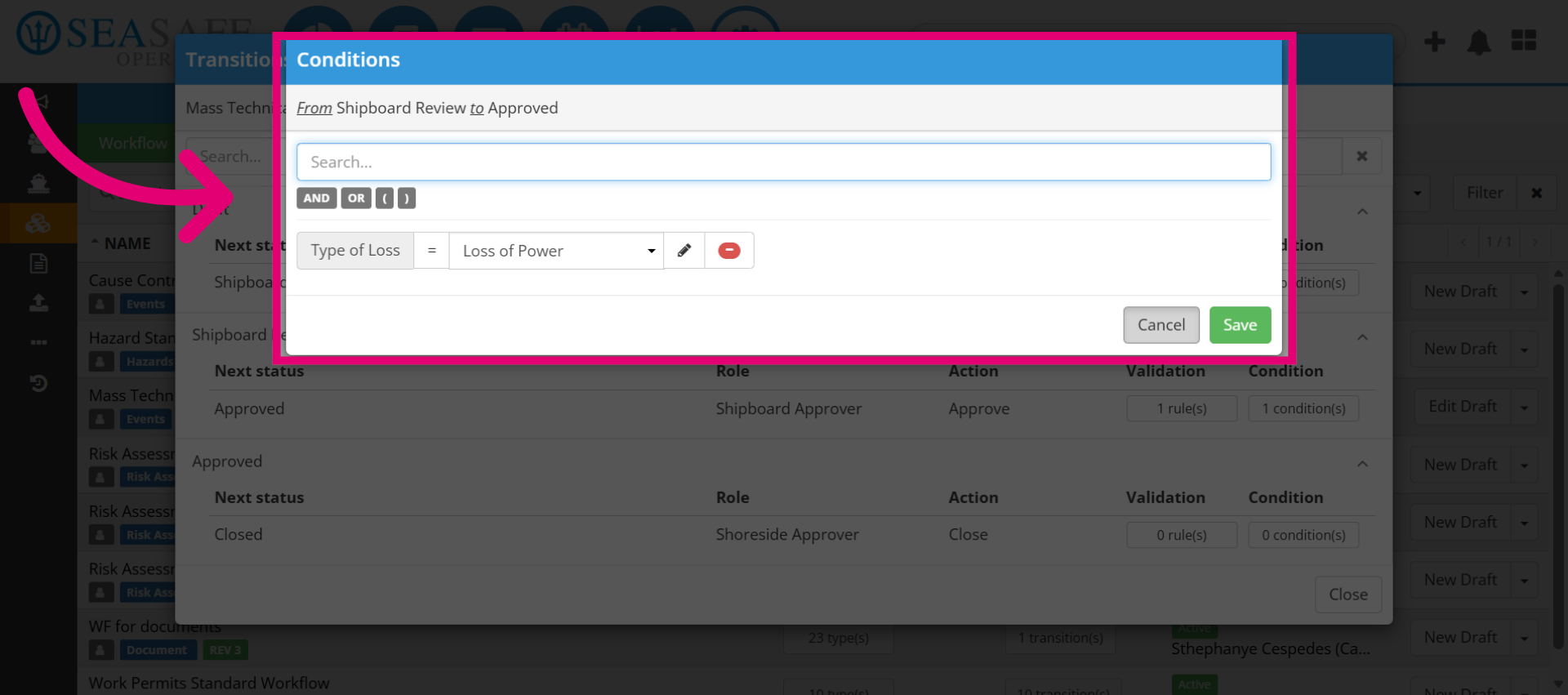Open the Loss of Power dropdown

tap(556, 251)
